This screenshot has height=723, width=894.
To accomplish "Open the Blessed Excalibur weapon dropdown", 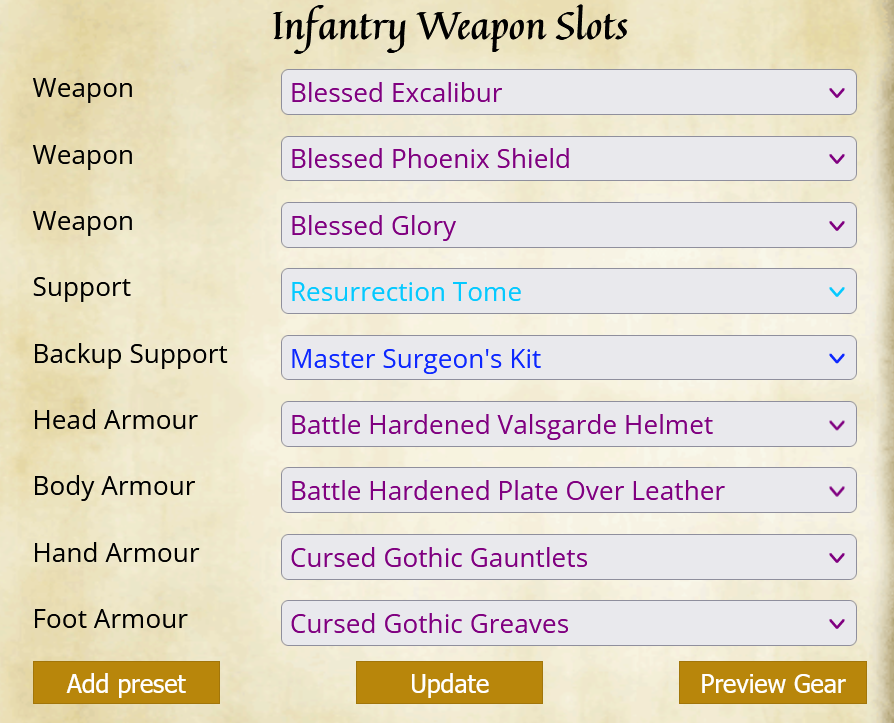I will (x=568, y=92).
